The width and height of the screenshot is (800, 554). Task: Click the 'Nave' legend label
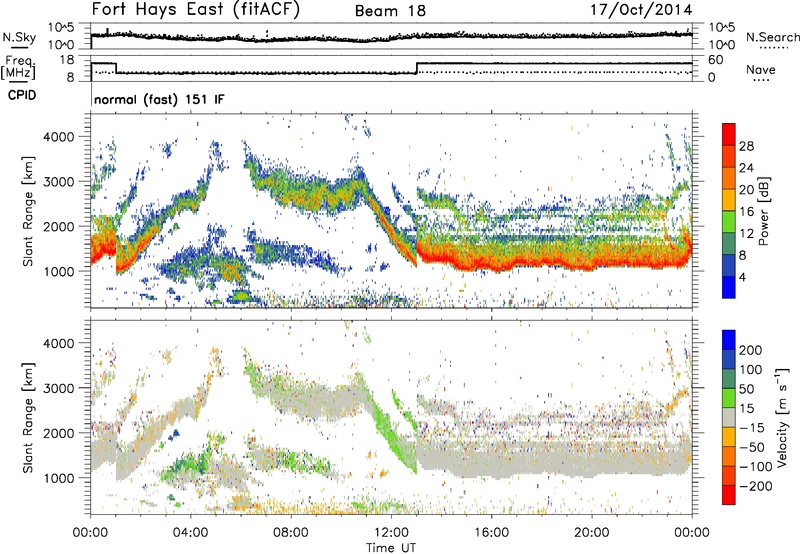760,69
